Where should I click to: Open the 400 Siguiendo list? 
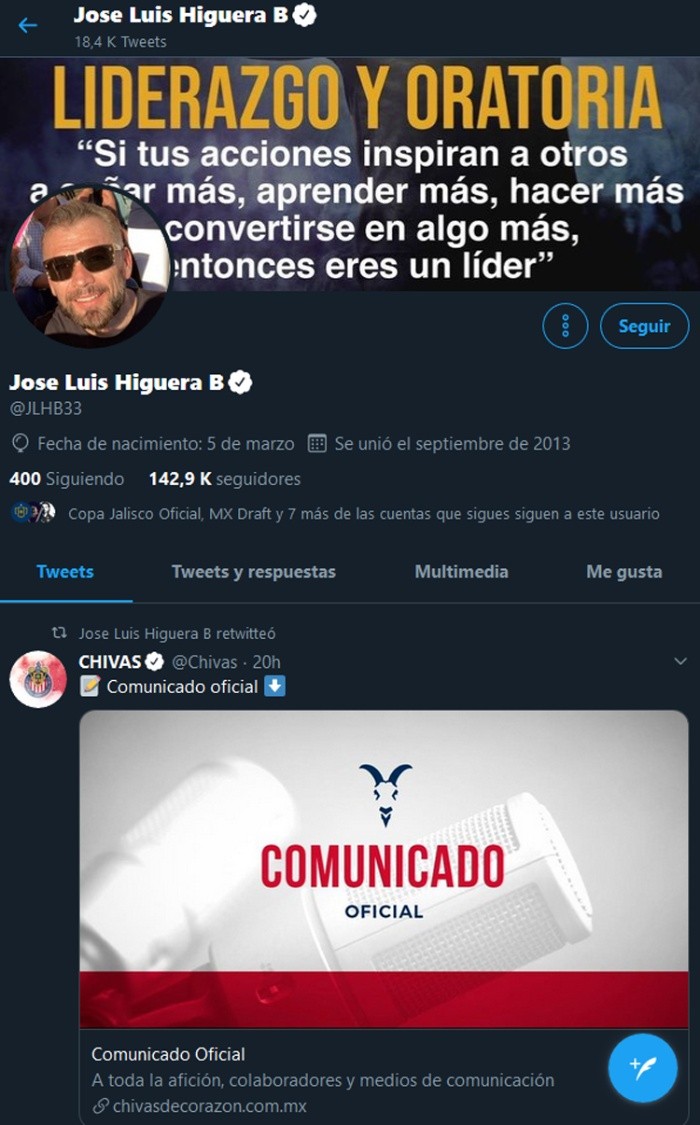[67, 479]
